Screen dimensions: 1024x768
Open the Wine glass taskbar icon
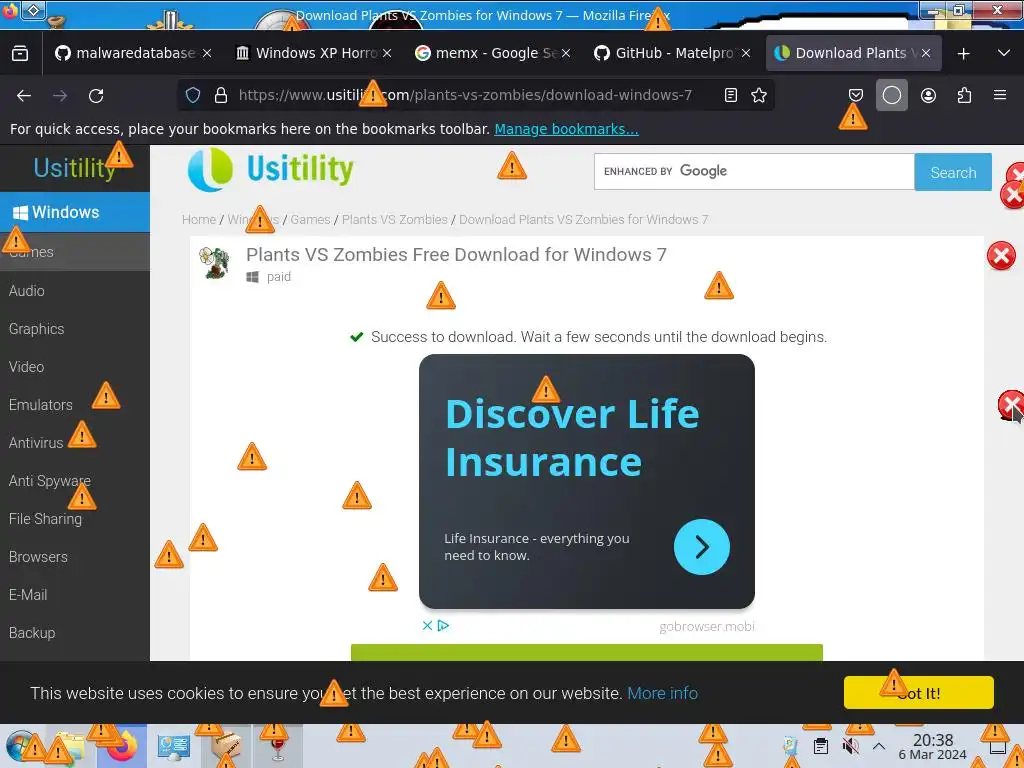(x=278, y=747)
